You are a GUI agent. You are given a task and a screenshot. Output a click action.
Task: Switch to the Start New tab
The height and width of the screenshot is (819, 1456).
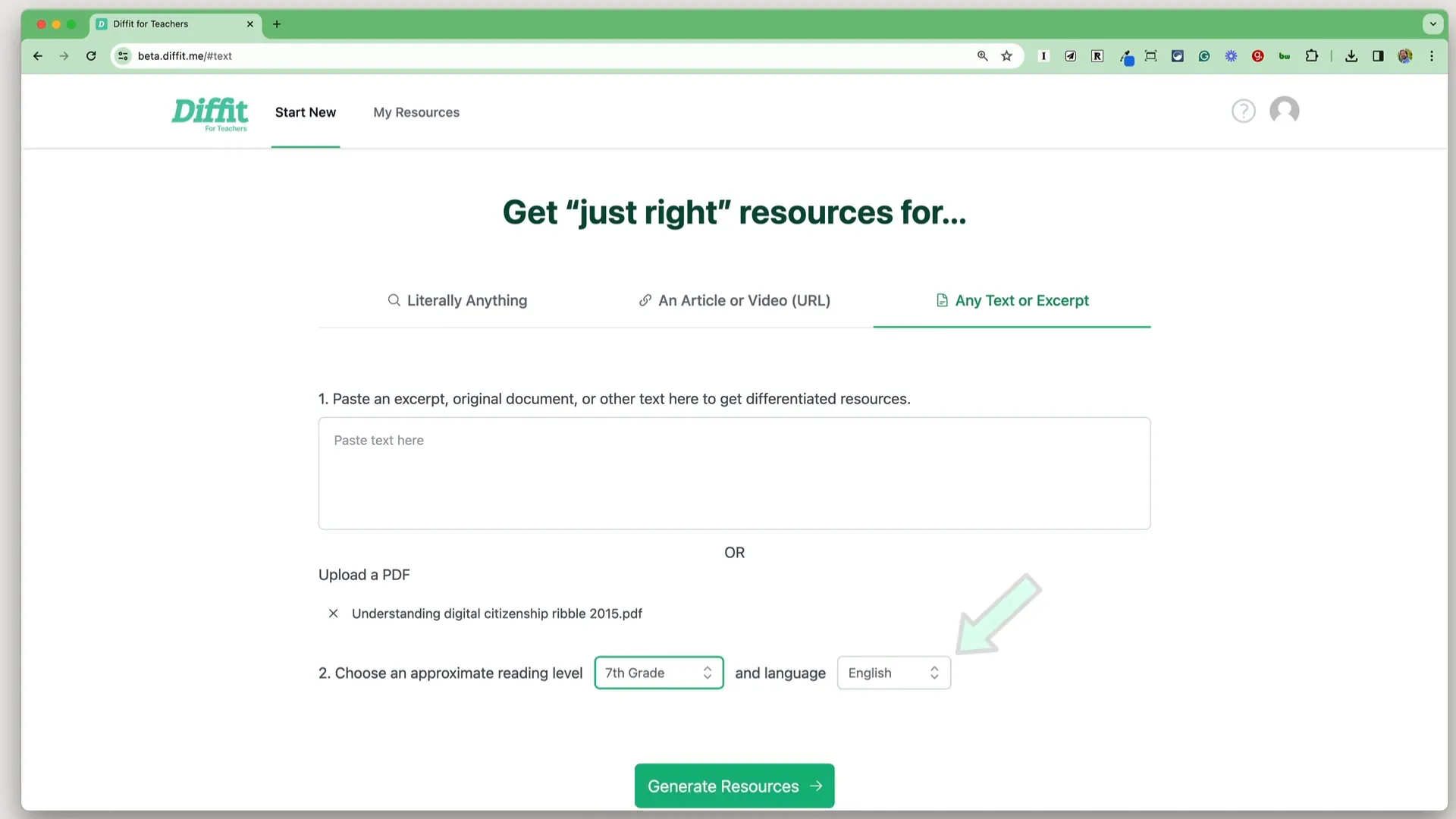306,112
